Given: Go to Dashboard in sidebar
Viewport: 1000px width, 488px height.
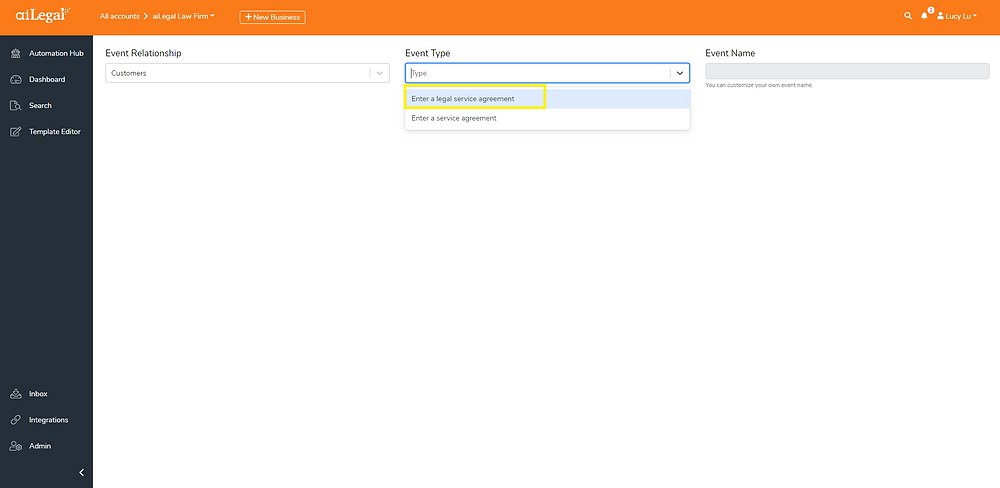Looking at the screenshot, I should coord(47,80).
